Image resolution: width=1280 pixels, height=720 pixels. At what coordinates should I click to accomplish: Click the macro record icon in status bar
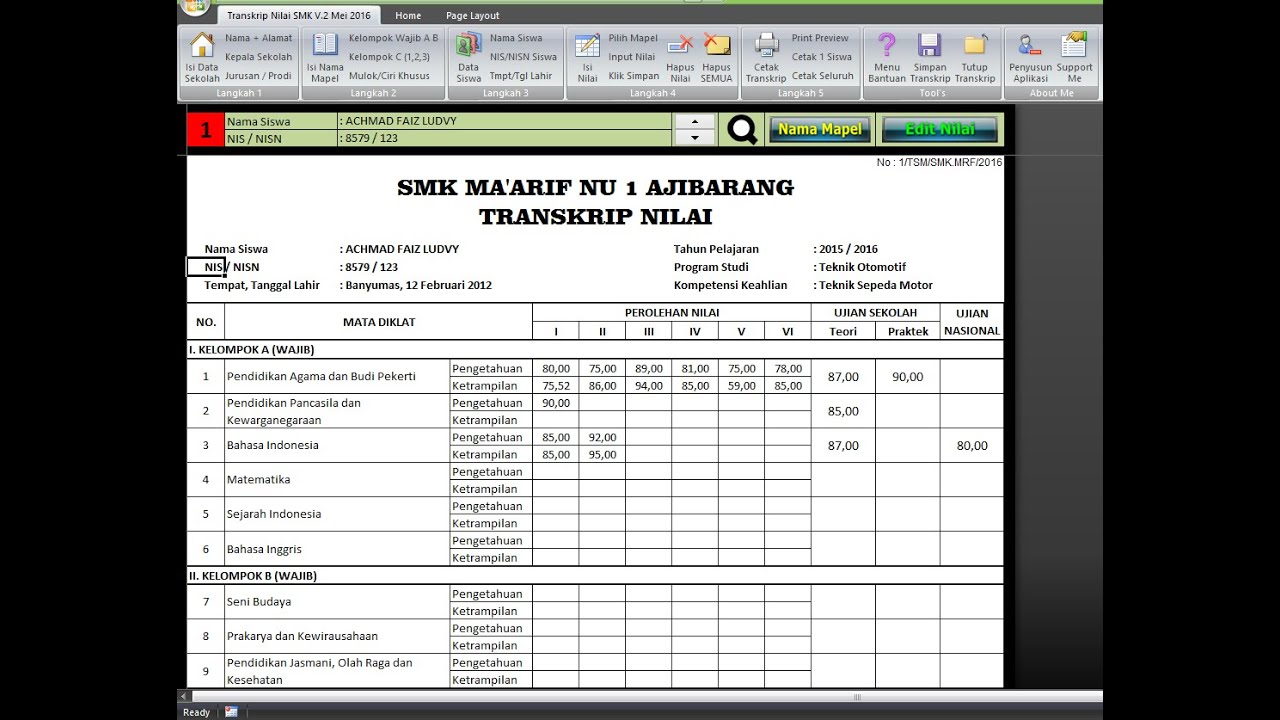pyautogui.click(x=231, y=712)
